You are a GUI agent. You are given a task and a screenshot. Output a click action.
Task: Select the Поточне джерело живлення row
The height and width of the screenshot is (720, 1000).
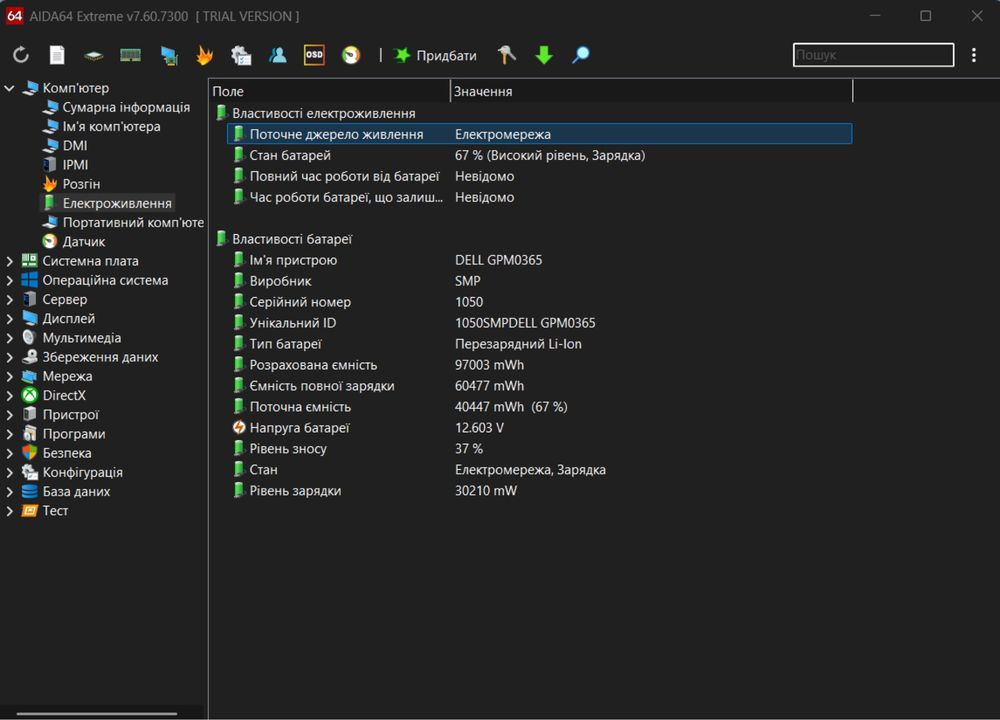(x=540, y=134)
